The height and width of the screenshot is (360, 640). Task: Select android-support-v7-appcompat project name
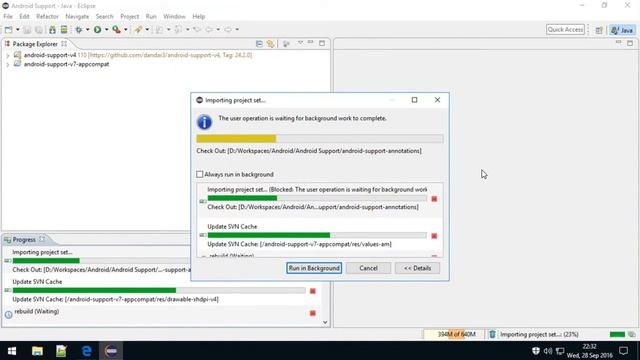66,64
